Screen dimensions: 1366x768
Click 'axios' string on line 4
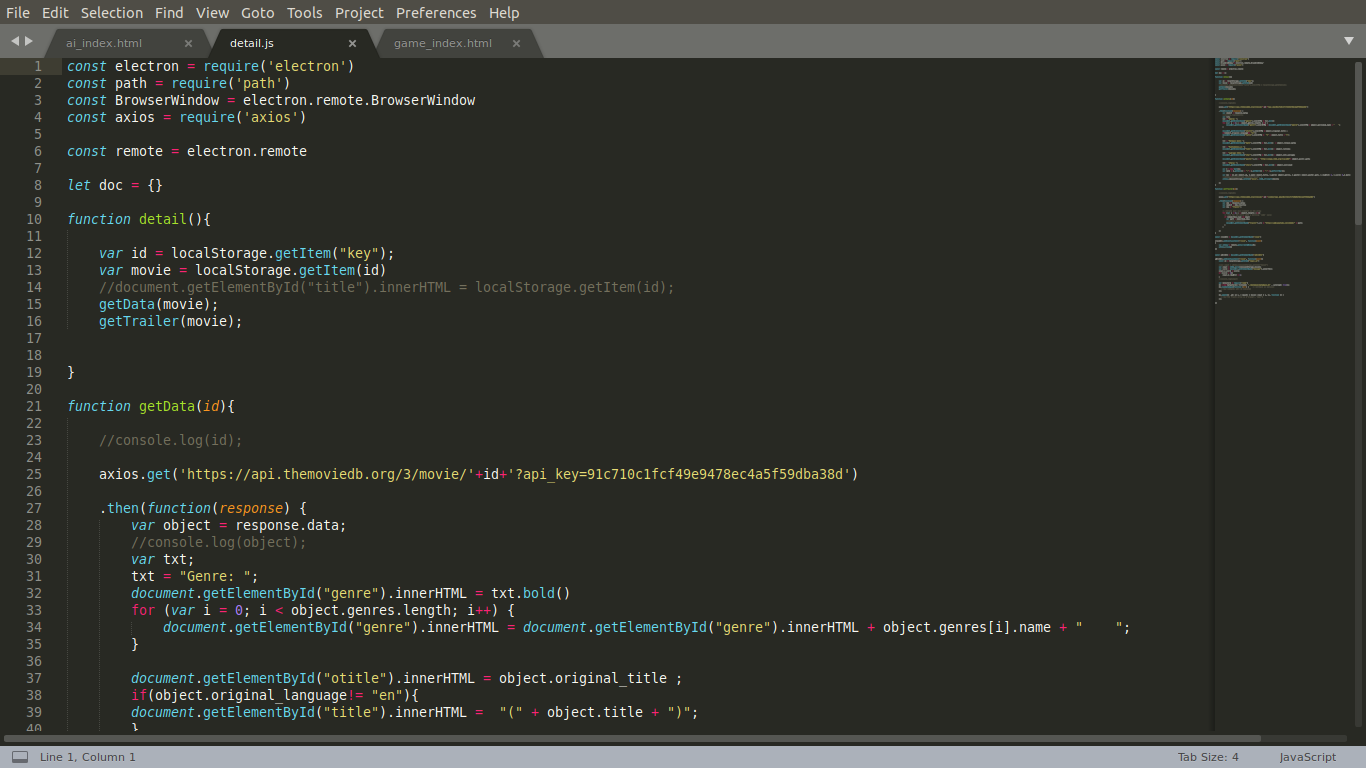(x=271, y=117)
